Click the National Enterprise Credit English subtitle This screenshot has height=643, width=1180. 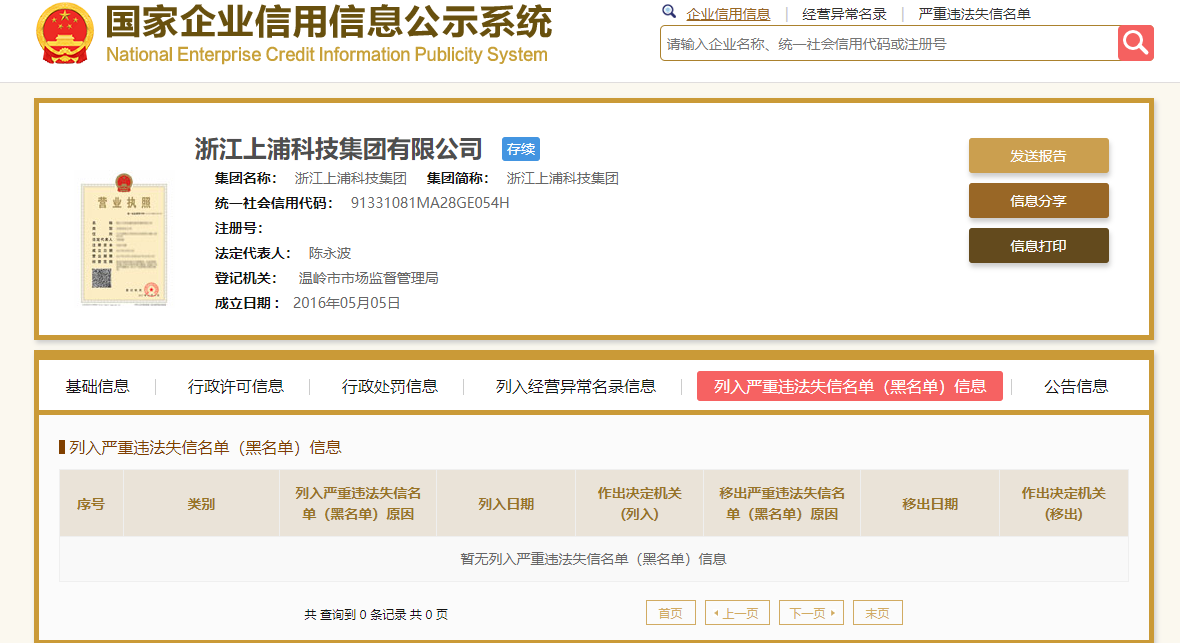click(327, 55)
